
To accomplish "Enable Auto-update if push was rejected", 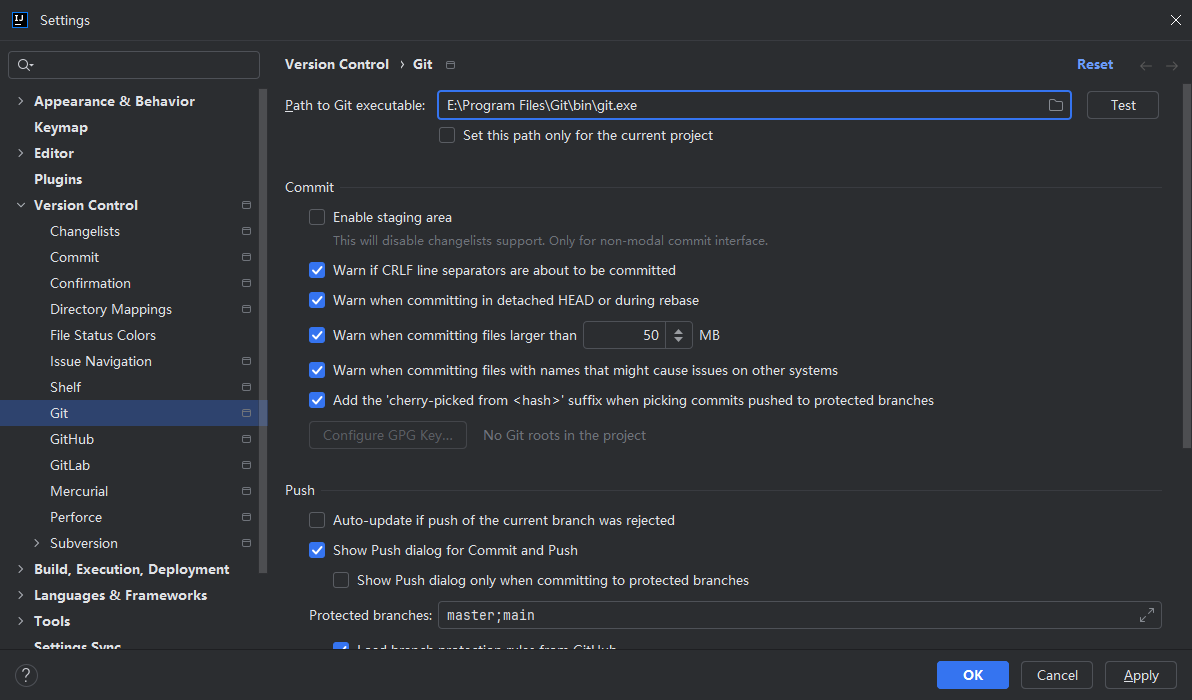I will tap(317, 520).
